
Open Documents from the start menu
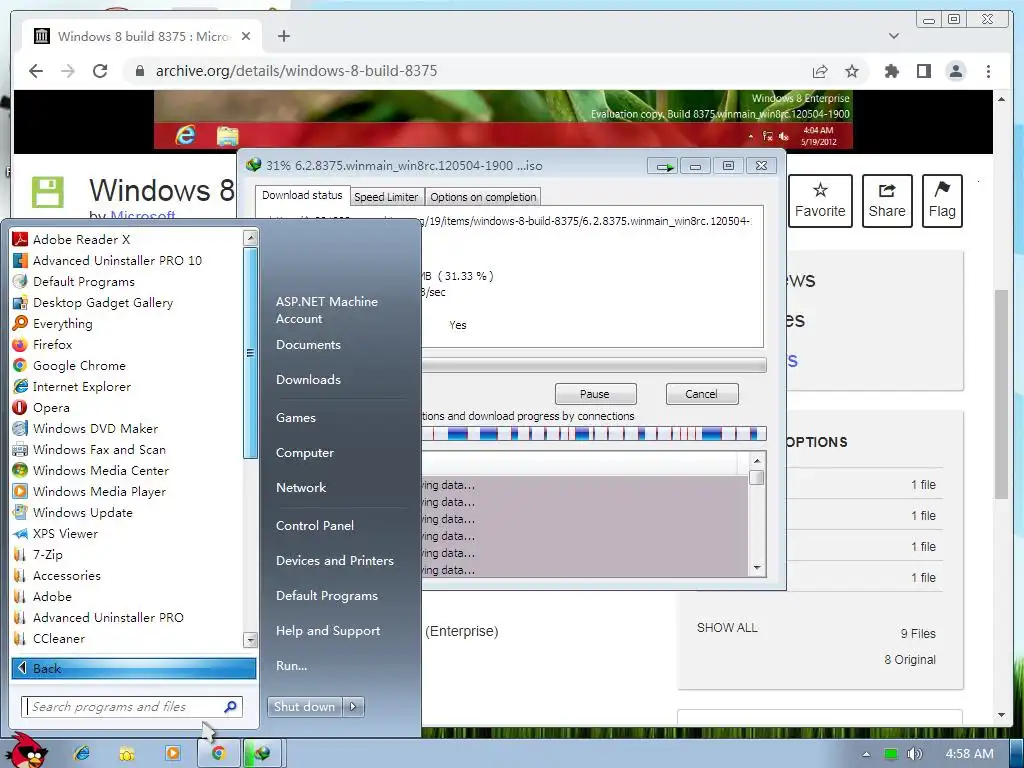[x=308, y=344]
